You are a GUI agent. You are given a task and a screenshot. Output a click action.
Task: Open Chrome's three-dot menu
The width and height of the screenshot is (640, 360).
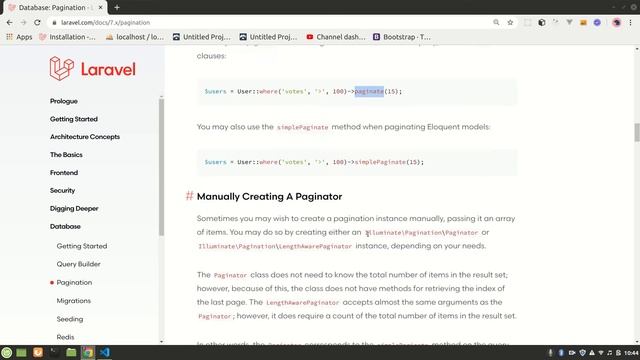[631, 22]
